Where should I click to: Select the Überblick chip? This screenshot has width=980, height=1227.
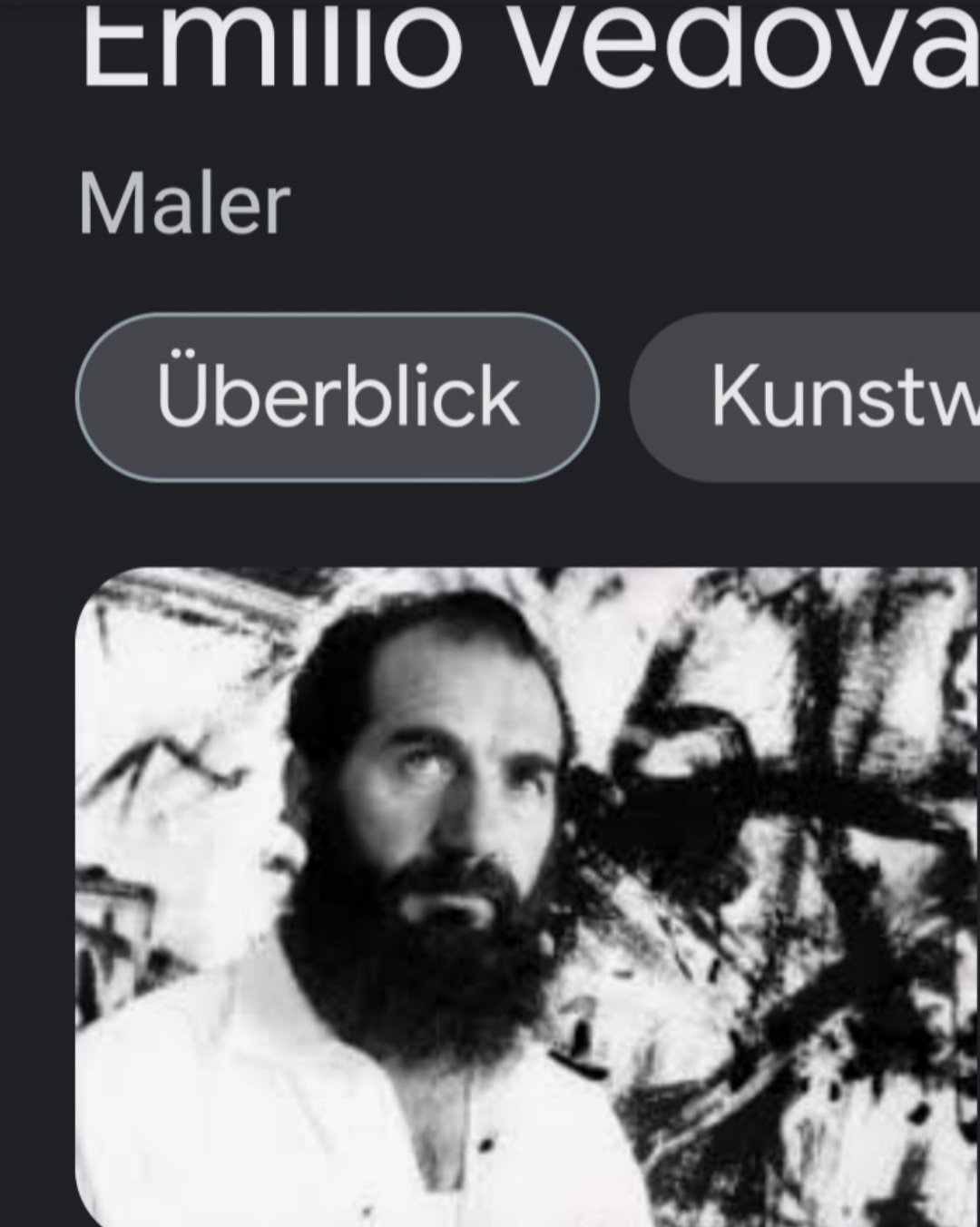coord(338,397)
